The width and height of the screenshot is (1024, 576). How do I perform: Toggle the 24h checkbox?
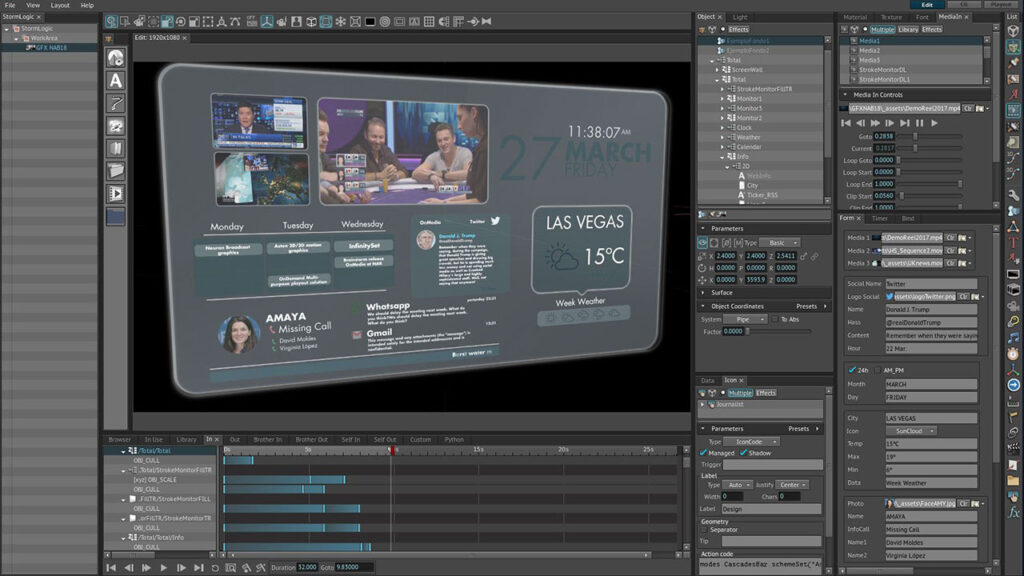(x=852, y=370)
